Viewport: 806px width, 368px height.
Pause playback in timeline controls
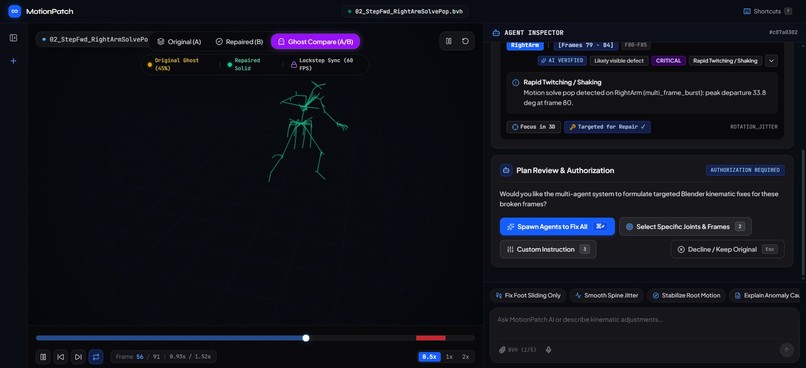43,357
